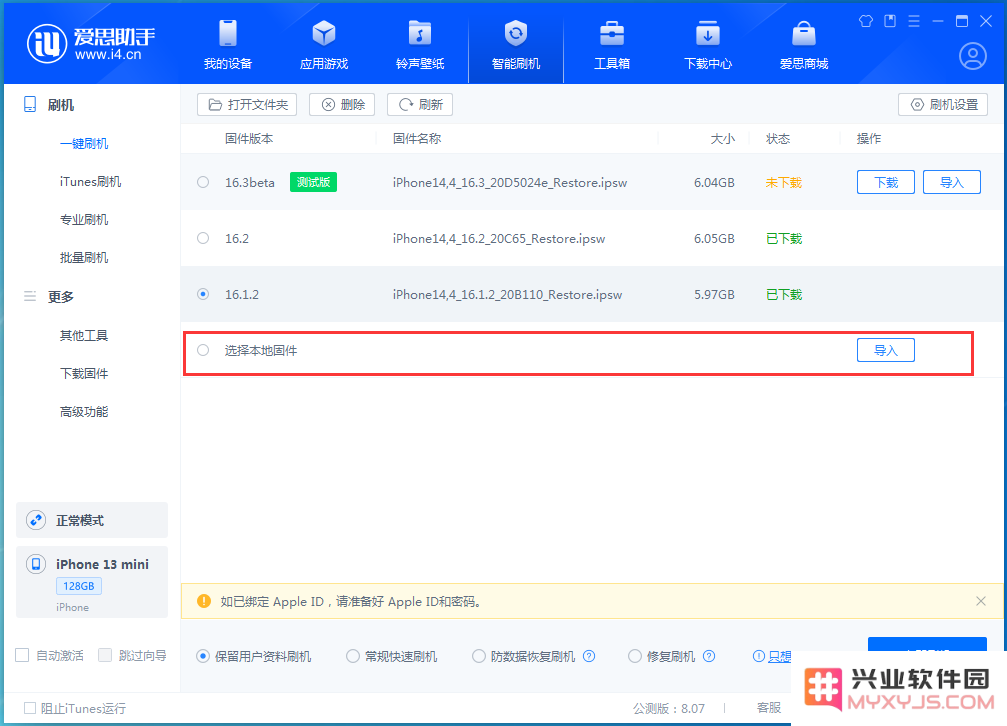
Task: Click the help icon beside 修复刷机
Action: pos(709,656)
